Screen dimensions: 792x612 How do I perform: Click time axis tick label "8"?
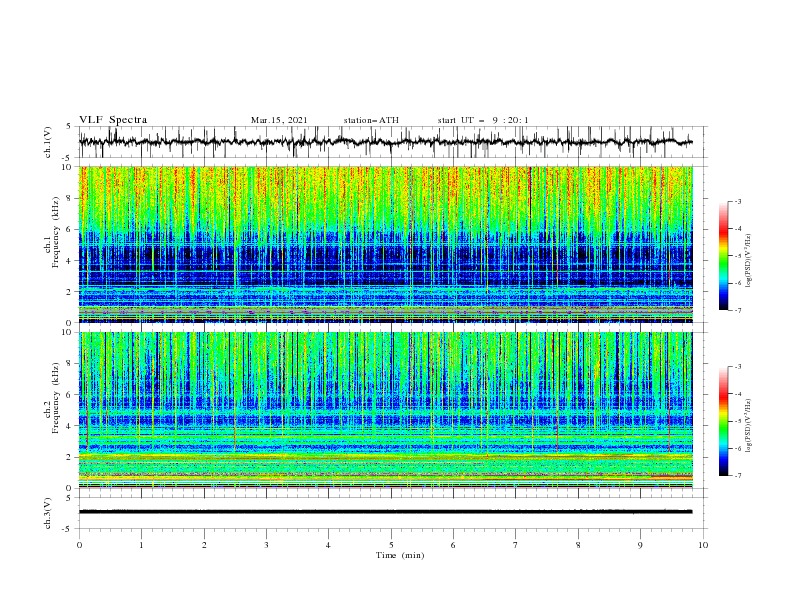click(578, 545)
